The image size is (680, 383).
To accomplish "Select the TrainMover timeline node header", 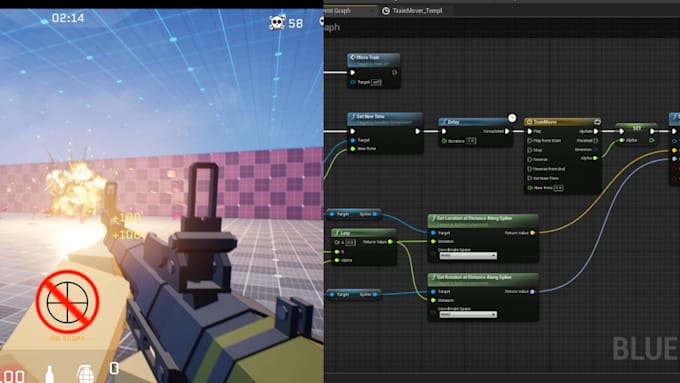I will (x=562, y=122).
